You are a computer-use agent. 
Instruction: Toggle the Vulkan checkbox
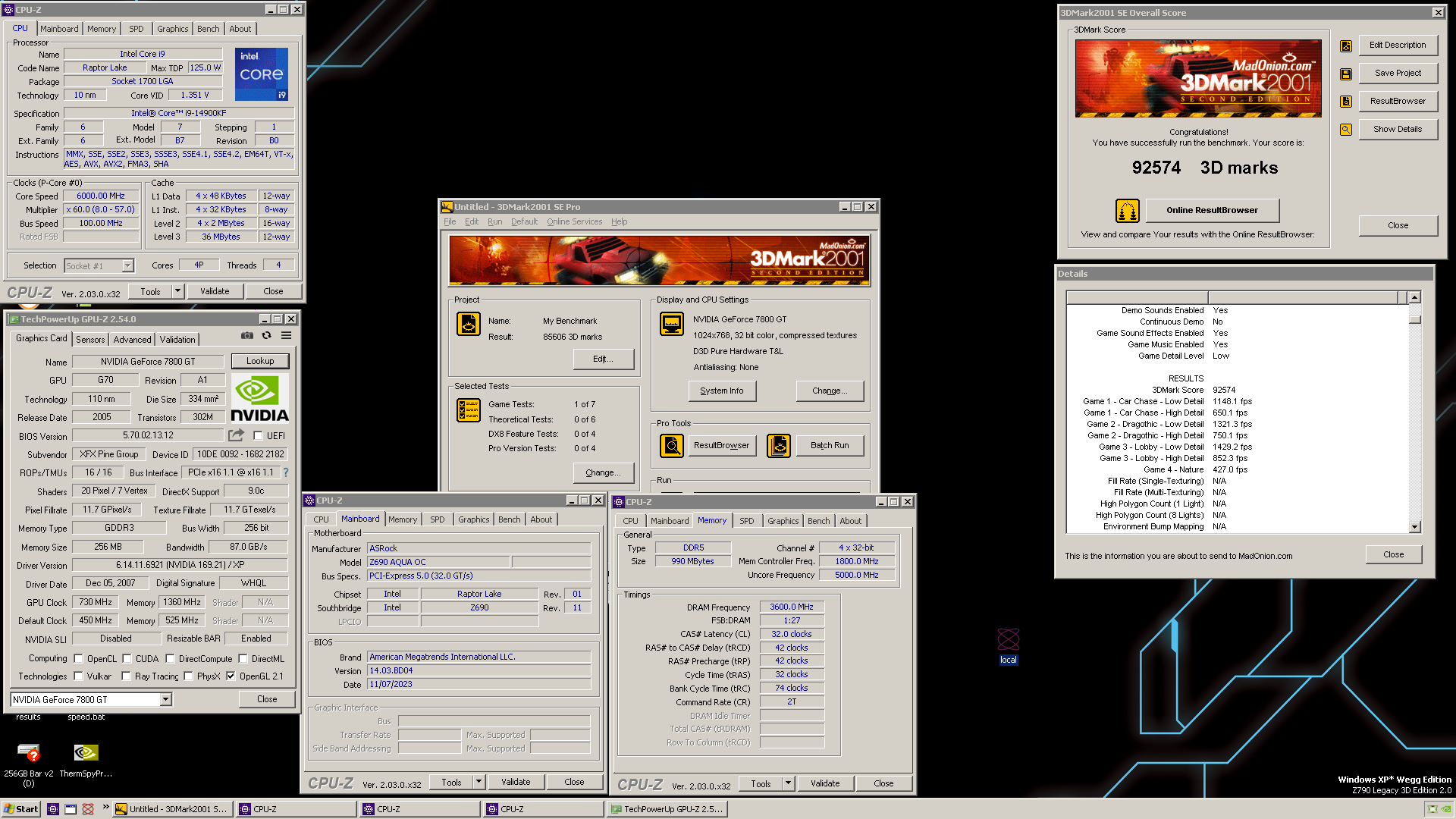click(78, 676)
